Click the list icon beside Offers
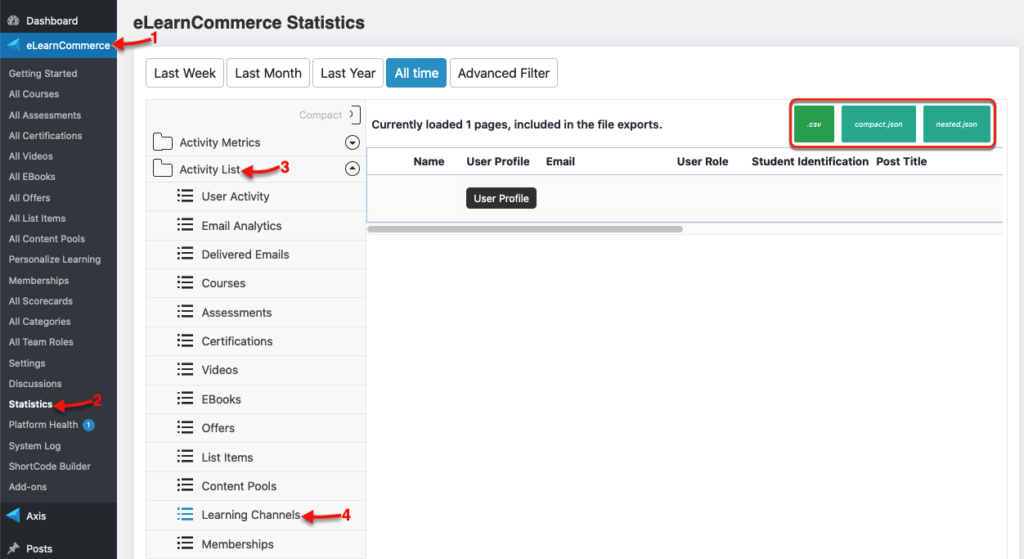The image size is (1024, 559). [x=185, y=427]
